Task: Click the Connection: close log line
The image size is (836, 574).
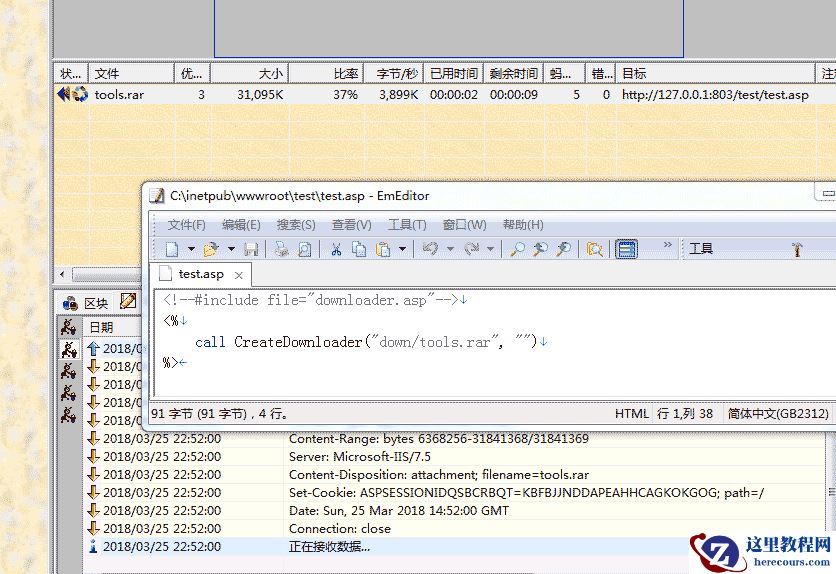Action: tap(340, 529)
